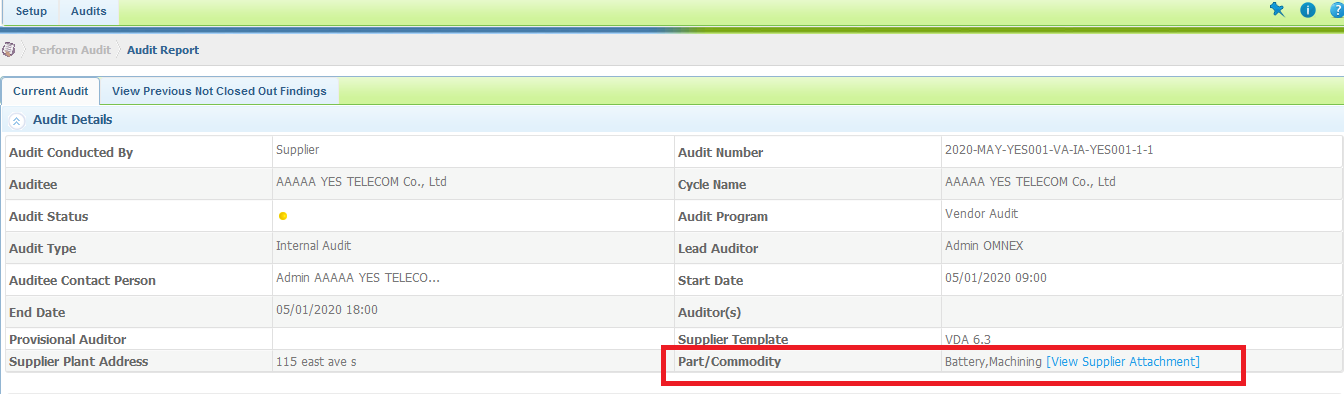Collapse the Audit Details section

17,121
